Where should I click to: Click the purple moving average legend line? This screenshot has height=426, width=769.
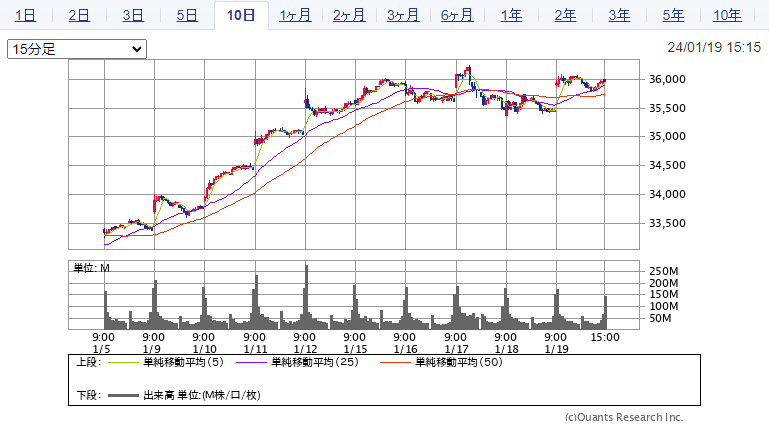tap(252, 363)
